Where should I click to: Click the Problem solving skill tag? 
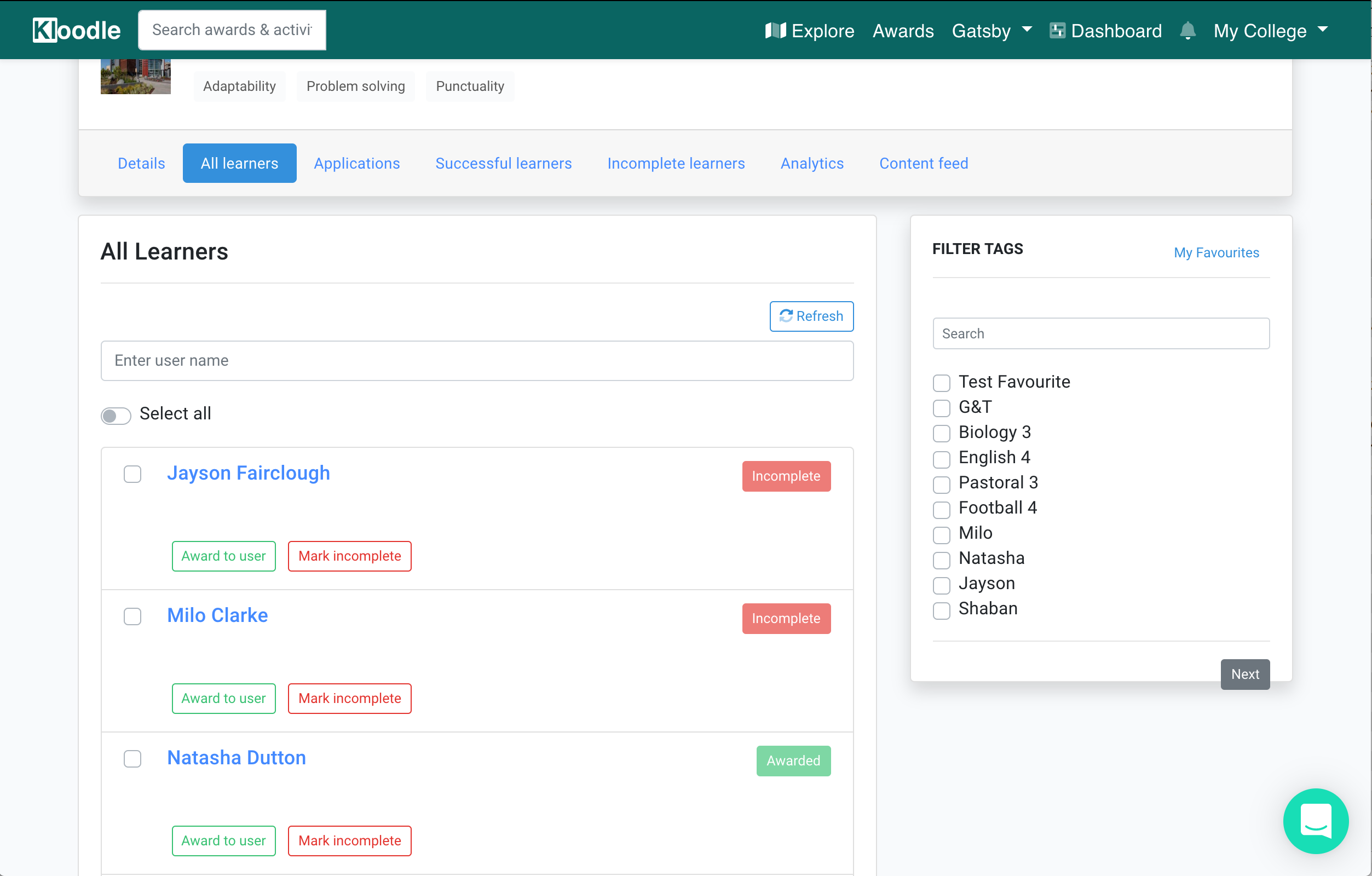[355, 86]
